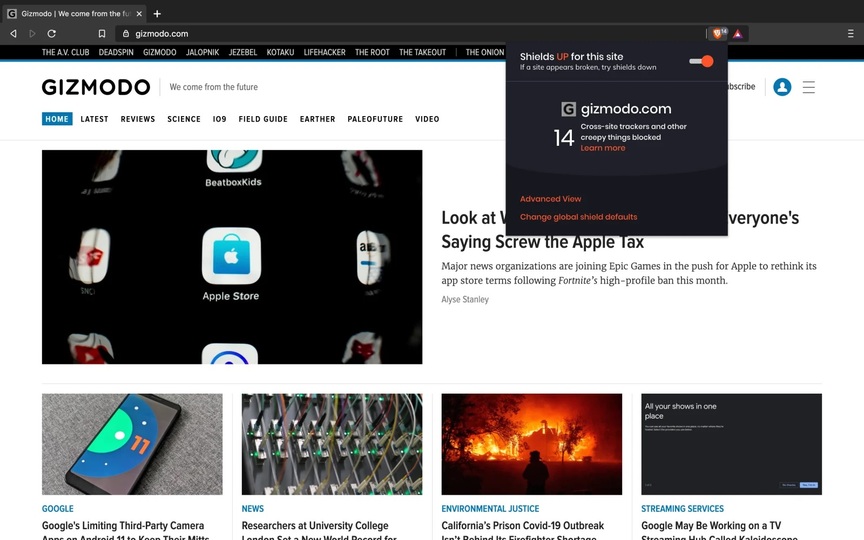Open Kotaku network link

click(280, 52)
